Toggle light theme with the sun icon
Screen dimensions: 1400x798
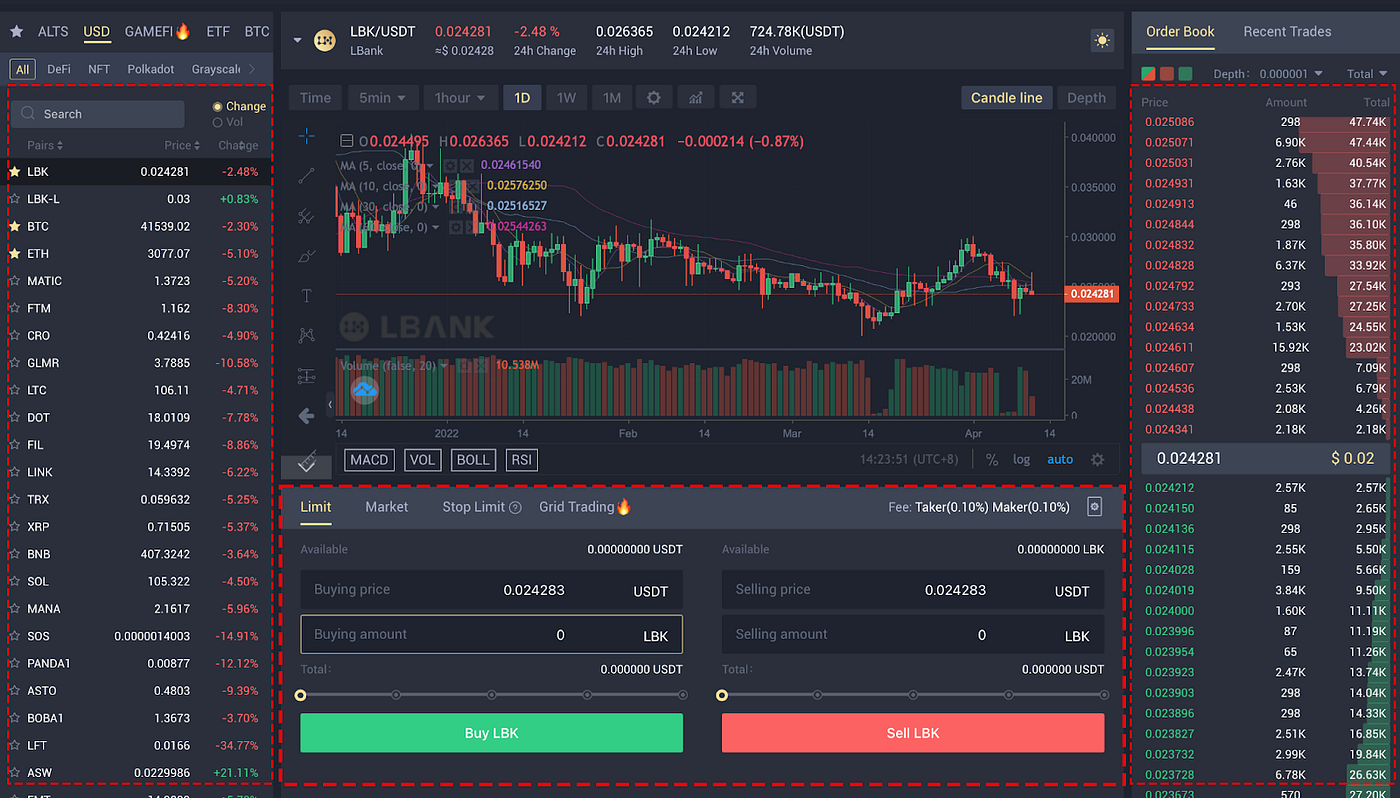(x=1102, y=40)
